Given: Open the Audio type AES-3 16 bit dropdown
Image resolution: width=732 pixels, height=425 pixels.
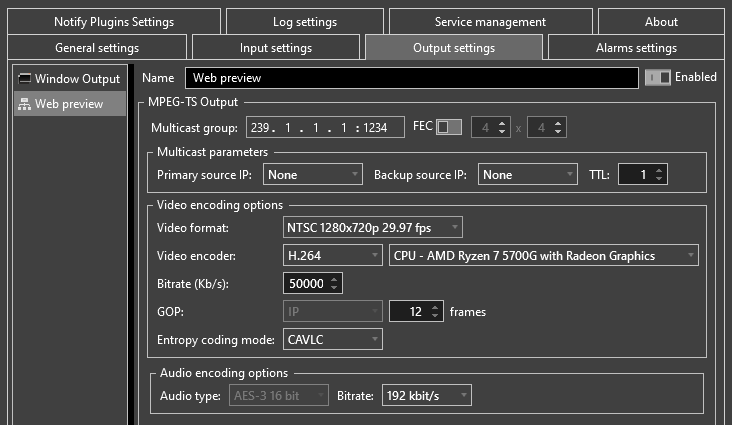Looking at the screenshot, I should point(279,396).
